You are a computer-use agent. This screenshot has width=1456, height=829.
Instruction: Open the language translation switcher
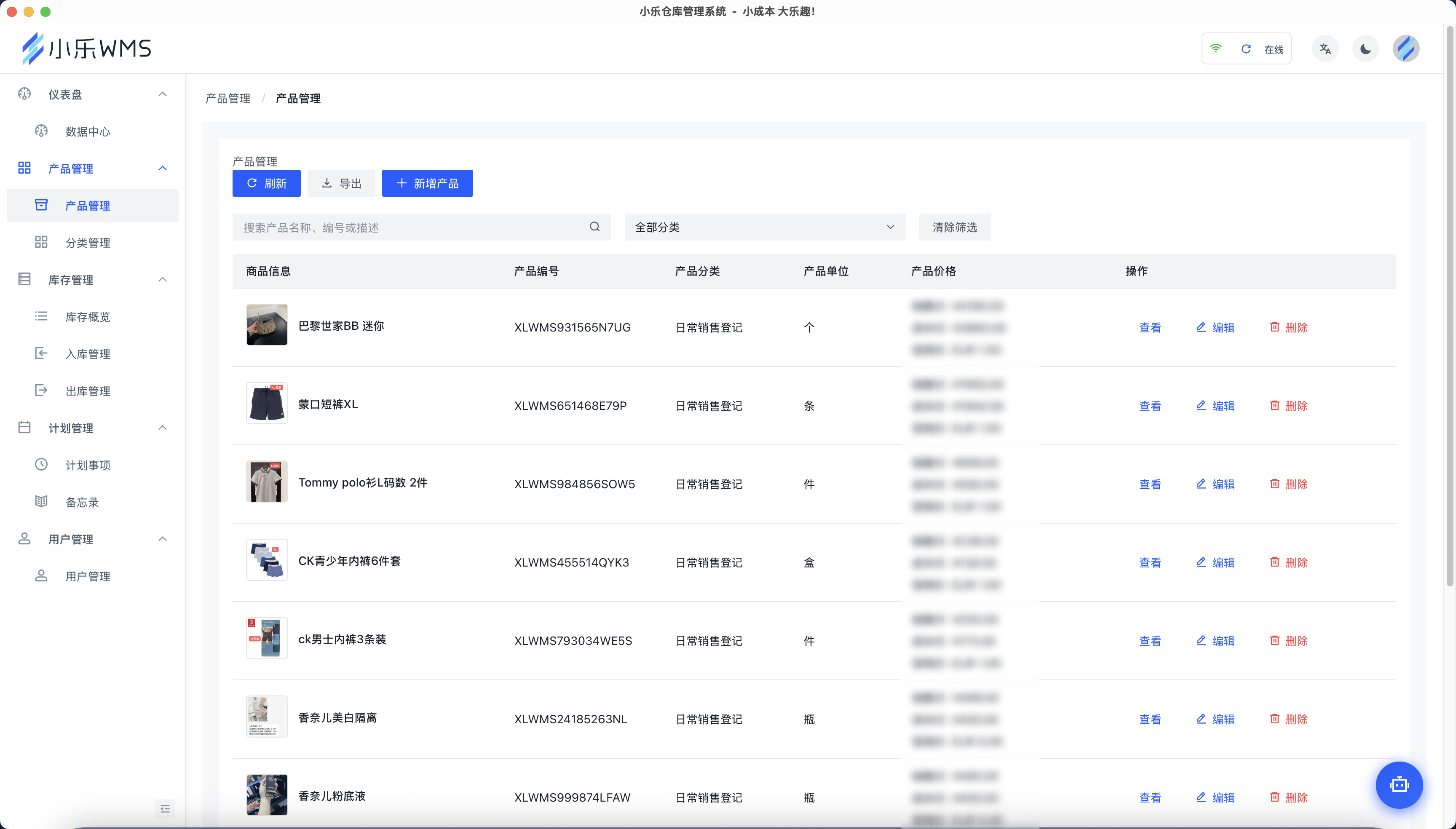point(1325,49)
